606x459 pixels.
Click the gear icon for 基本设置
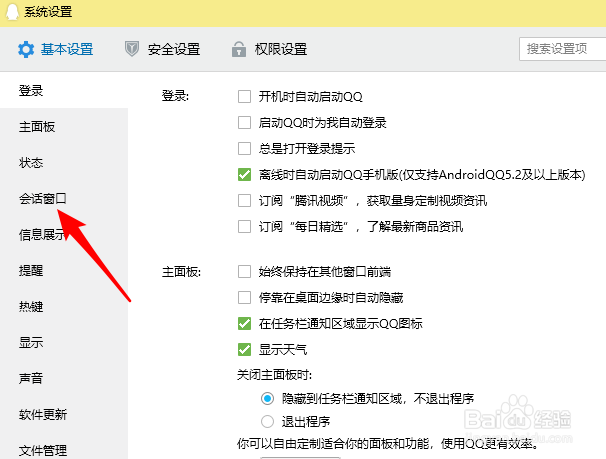[x=26, y=50]
